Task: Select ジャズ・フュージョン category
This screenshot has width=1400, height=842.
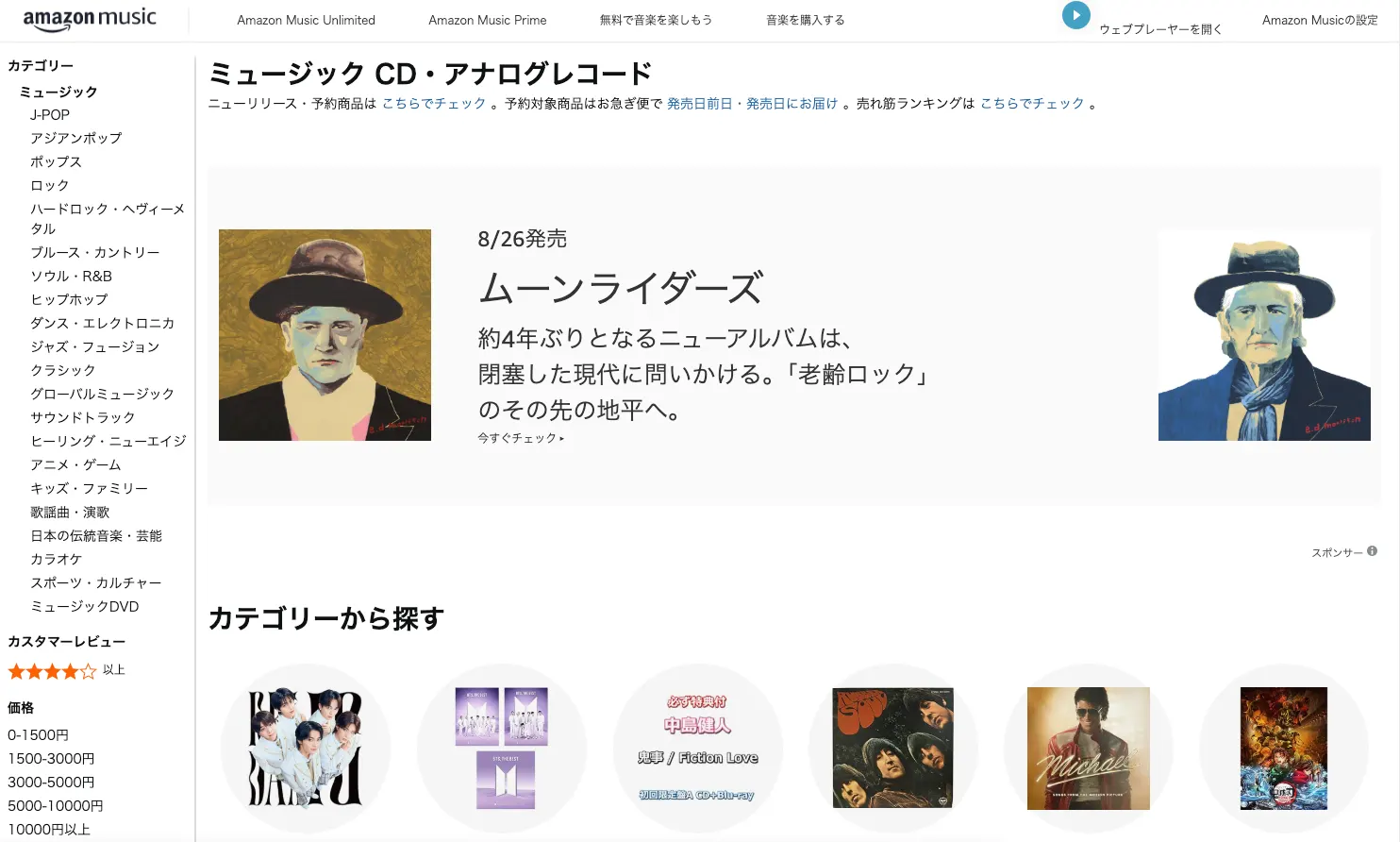Action: click(x=94, y=346)
